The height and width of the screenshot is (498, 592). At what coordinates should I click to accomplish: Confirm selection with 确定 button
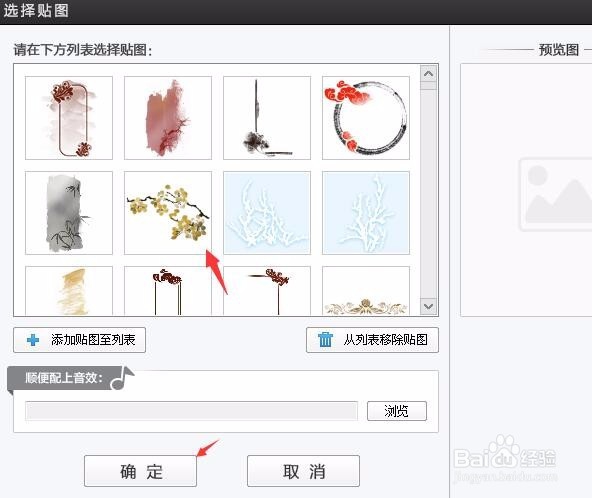[140, 471]
